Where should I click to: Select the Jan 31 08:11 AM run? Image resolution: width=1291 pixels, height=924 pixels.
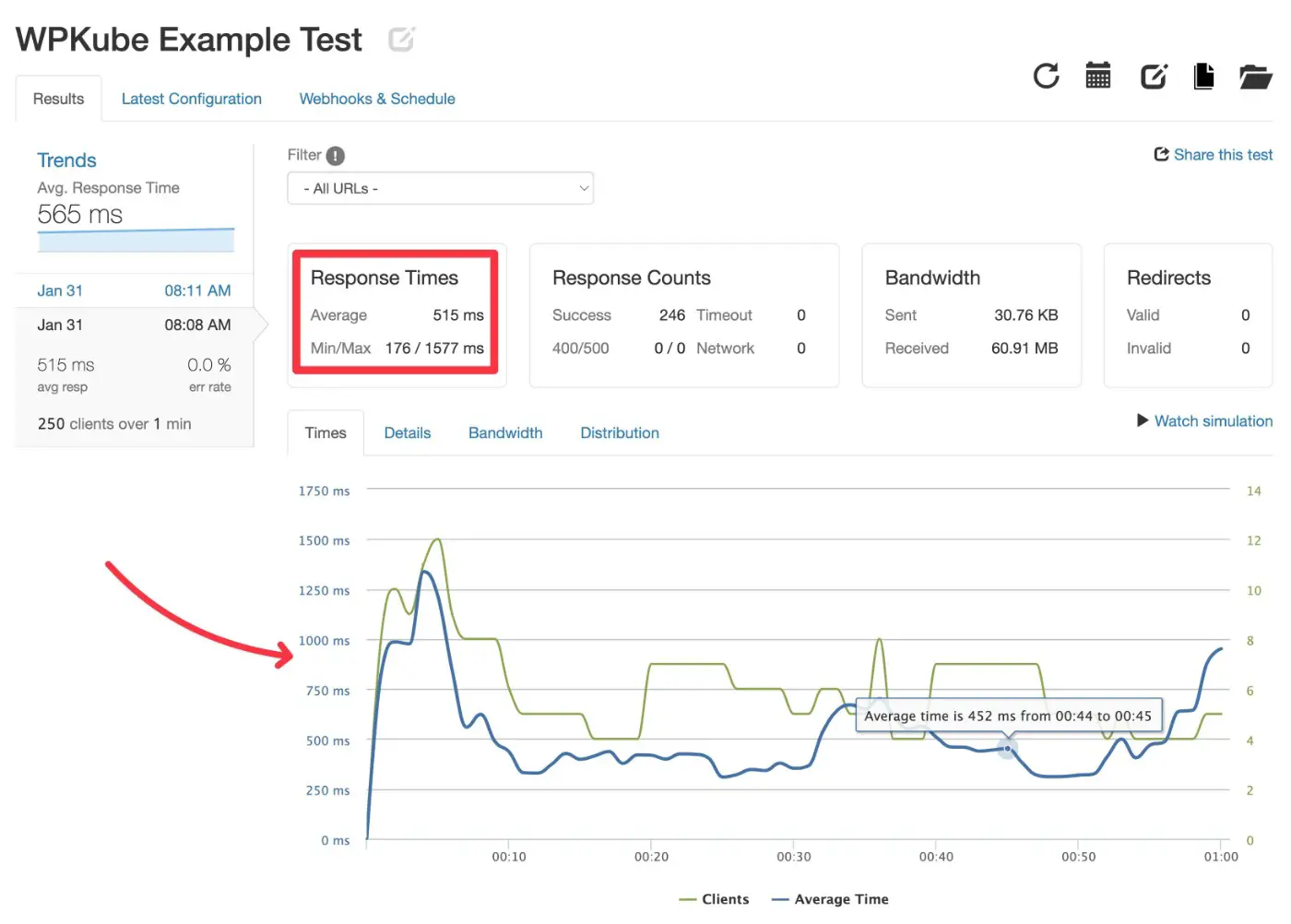point(134,290)
